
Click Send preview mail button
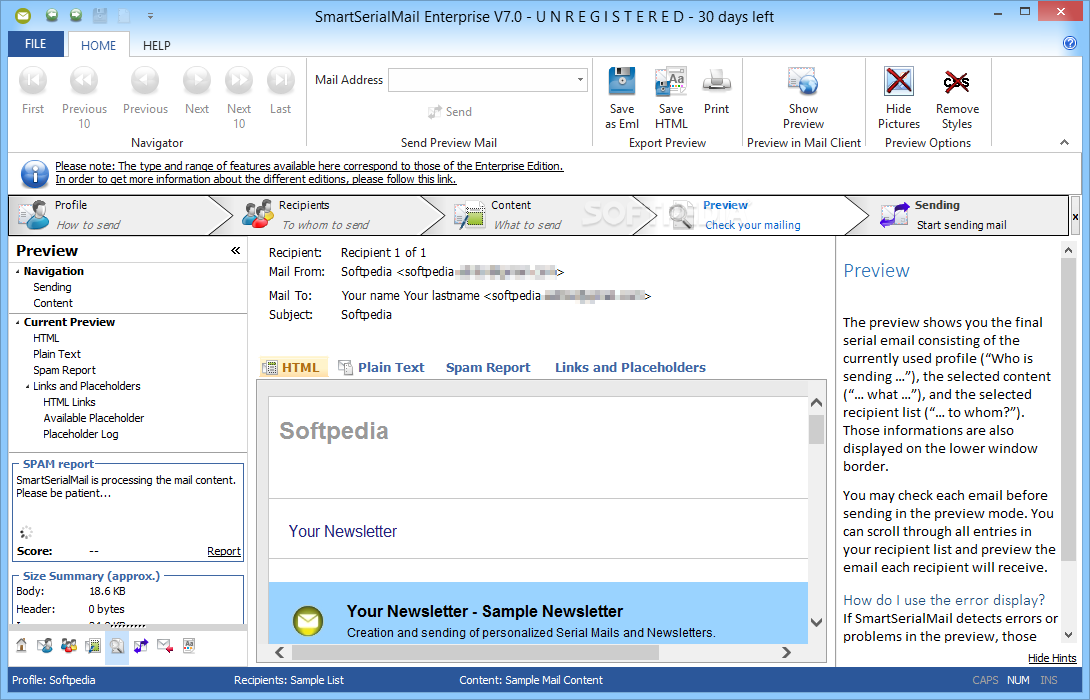pyautogui.click(x=450, y=112)
